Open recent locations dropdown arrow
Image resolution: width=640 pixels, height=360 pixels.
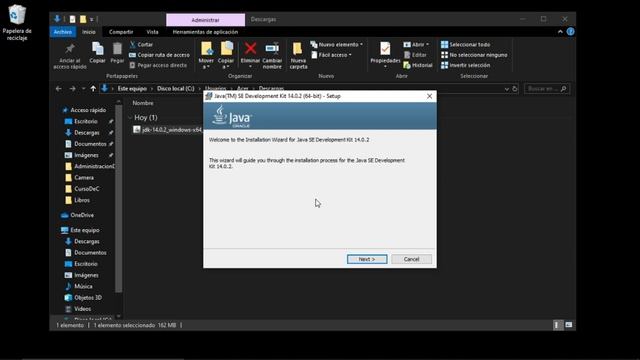click(83, 89)
